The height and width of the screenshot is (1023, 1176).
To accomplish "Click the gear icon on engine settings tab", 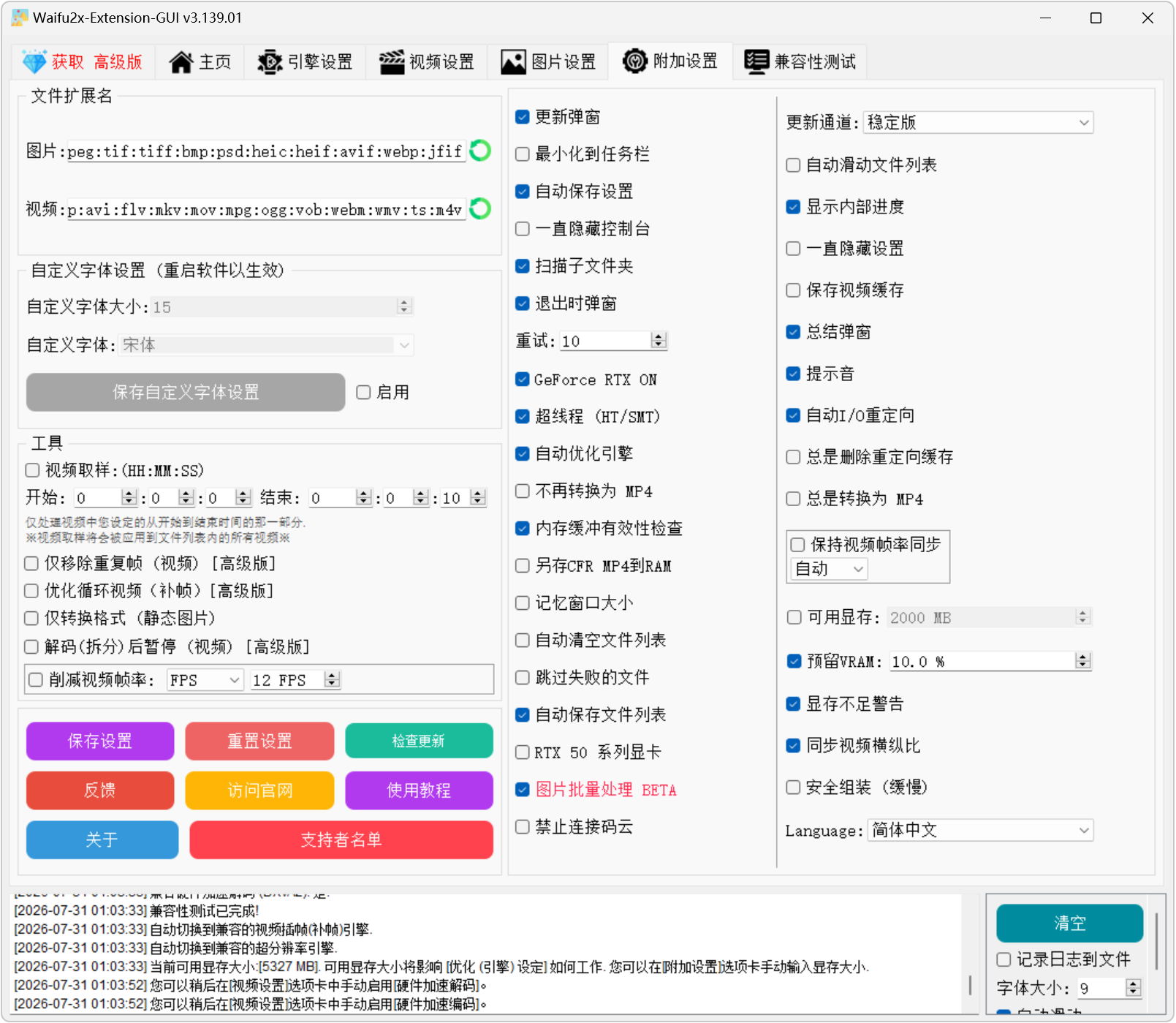I will point(270,62).
